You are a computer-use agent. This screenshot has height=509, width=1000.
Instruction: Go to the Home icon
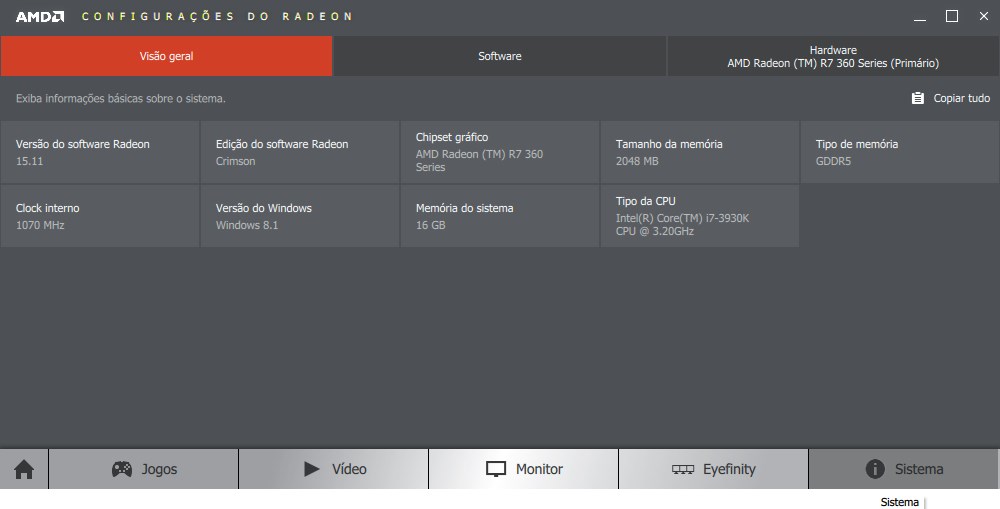click(24, 469)
